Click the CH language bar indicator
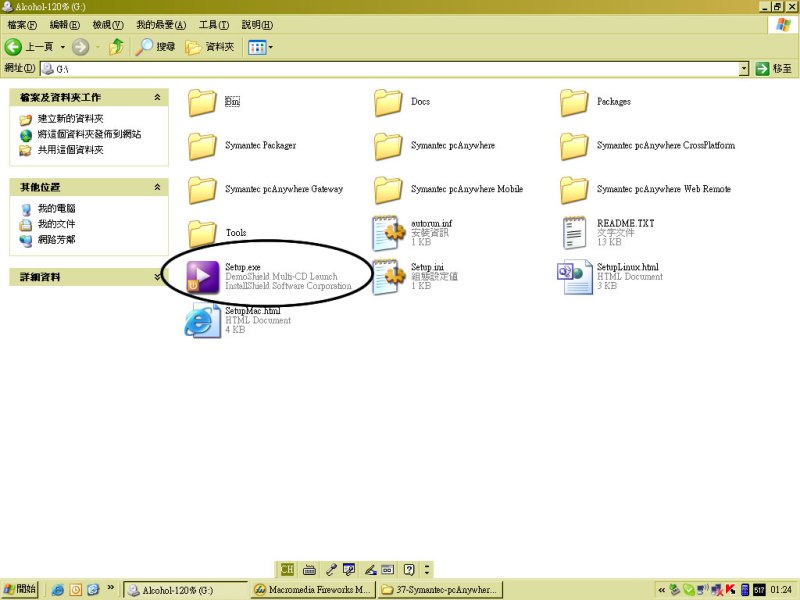800x600 pixels. (287, 569)
